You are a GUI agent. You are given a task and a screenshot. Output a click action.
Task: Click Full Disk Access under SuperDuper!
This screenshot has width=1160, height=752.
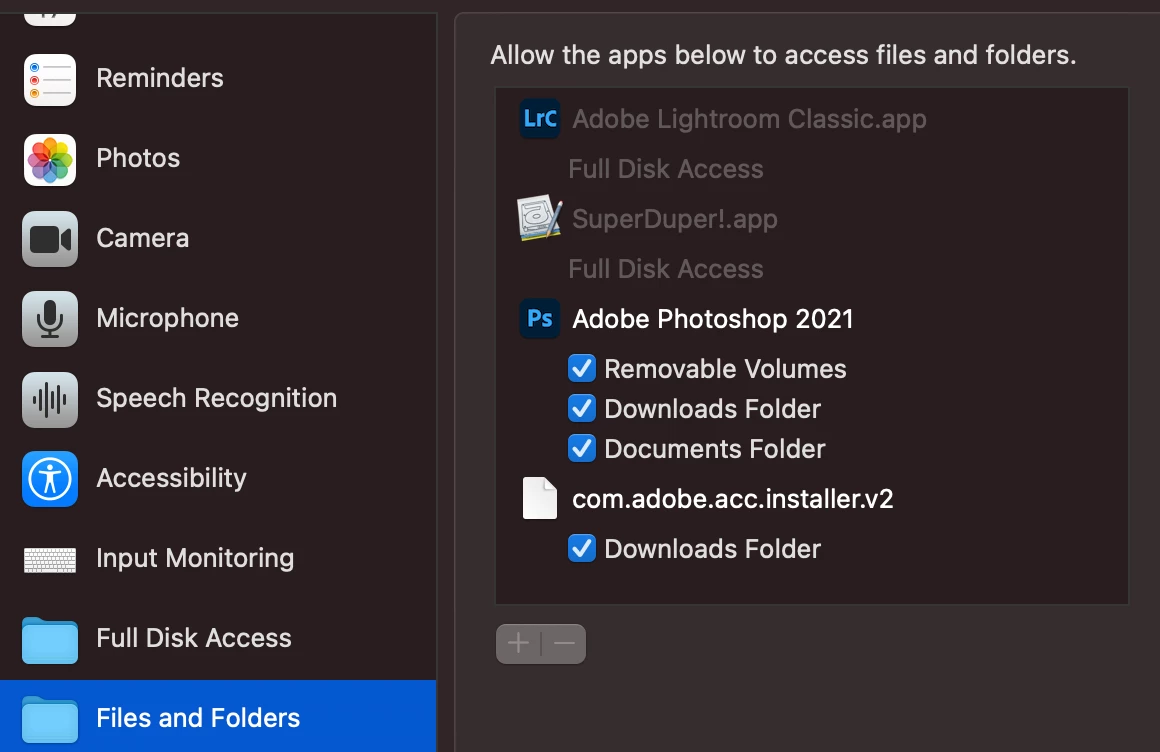point(666,269)
